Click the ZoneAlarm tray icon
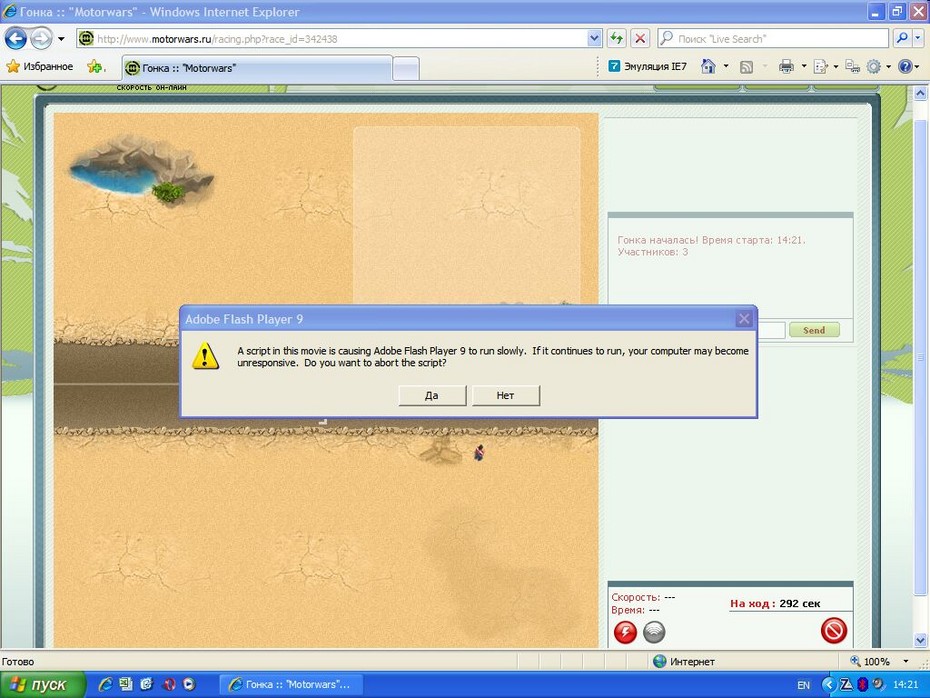 [846, 684]
